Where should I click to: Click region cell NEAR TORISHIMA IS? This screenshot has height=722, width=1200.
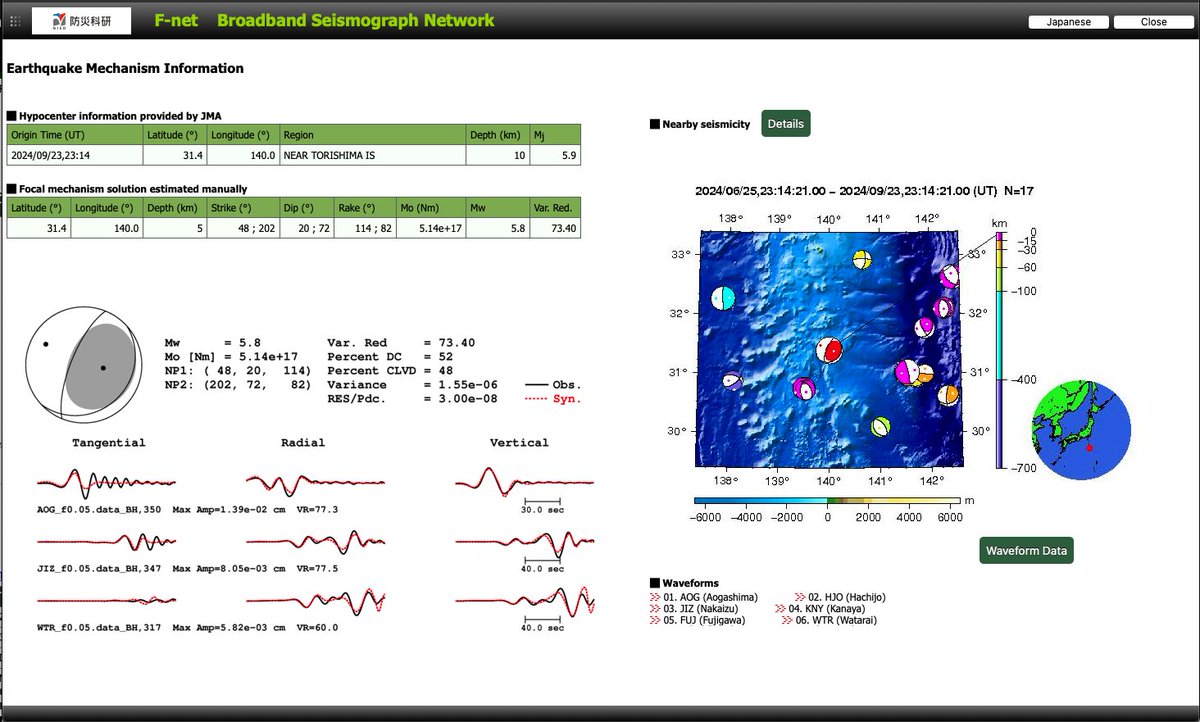click(373, 155)
